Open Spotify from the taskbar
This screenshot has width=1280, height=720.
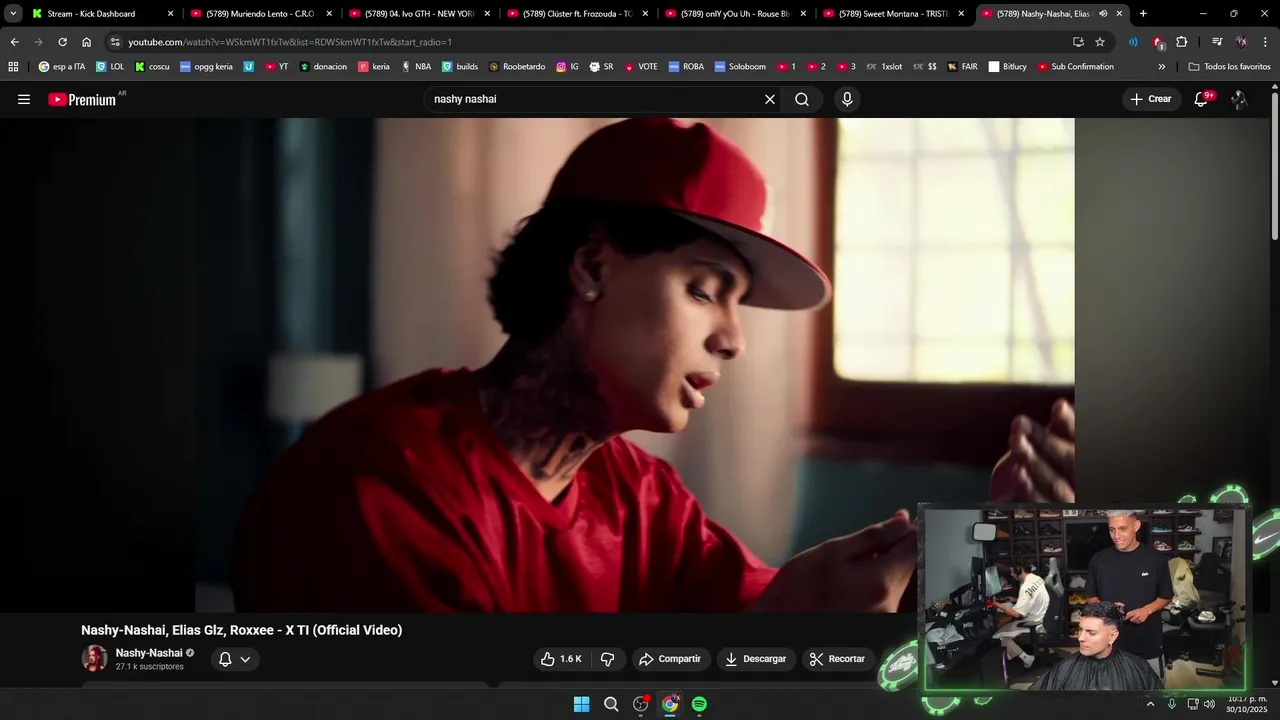pos(699,704)
